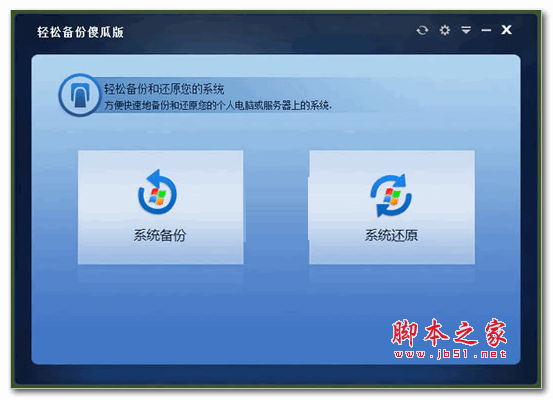Click the 系统还原 restore arrows icon
This screenshot has width=553, height=400.
pyautogui.click(x=391, y=195)
